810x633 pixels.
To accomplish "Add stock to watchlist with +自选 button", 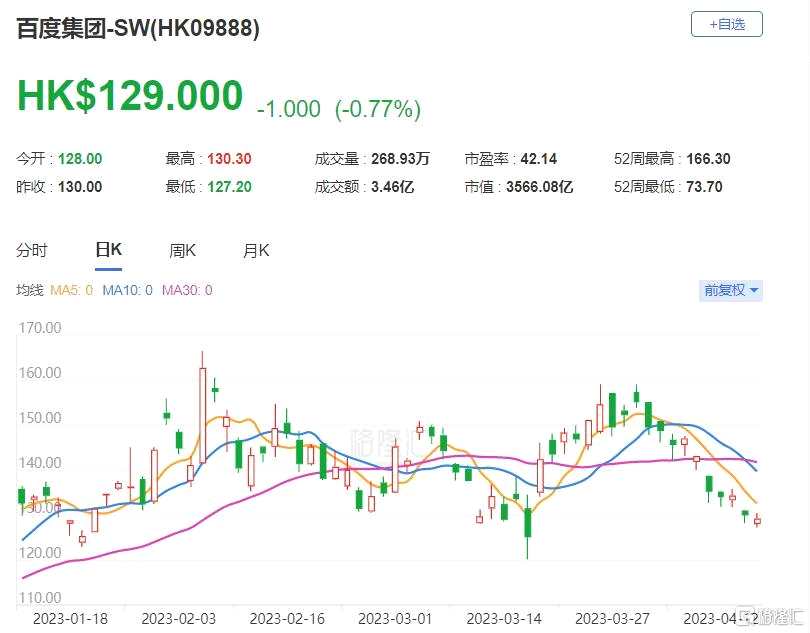I will pos(726,24).
